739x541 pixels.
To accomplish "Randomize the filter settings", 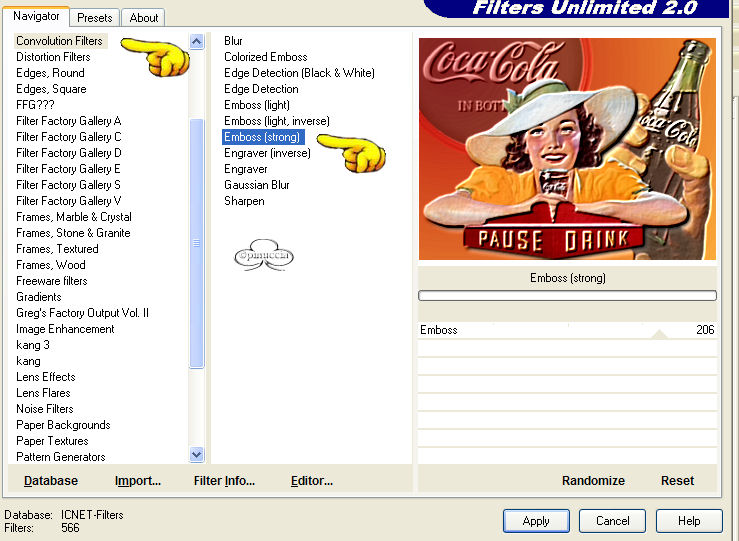I will (593, 481).
